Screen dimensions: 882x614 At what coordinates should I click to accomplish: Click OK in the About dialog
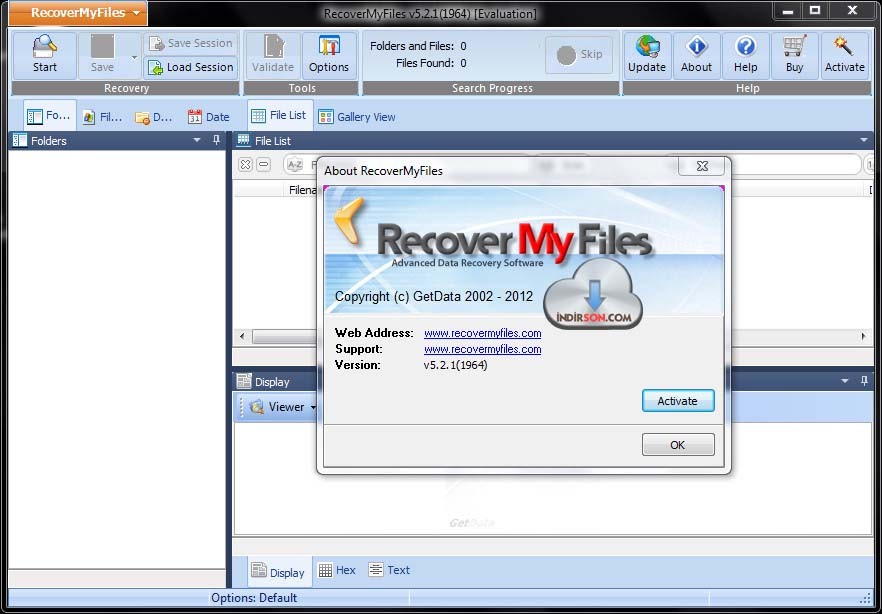click(678, 445)
